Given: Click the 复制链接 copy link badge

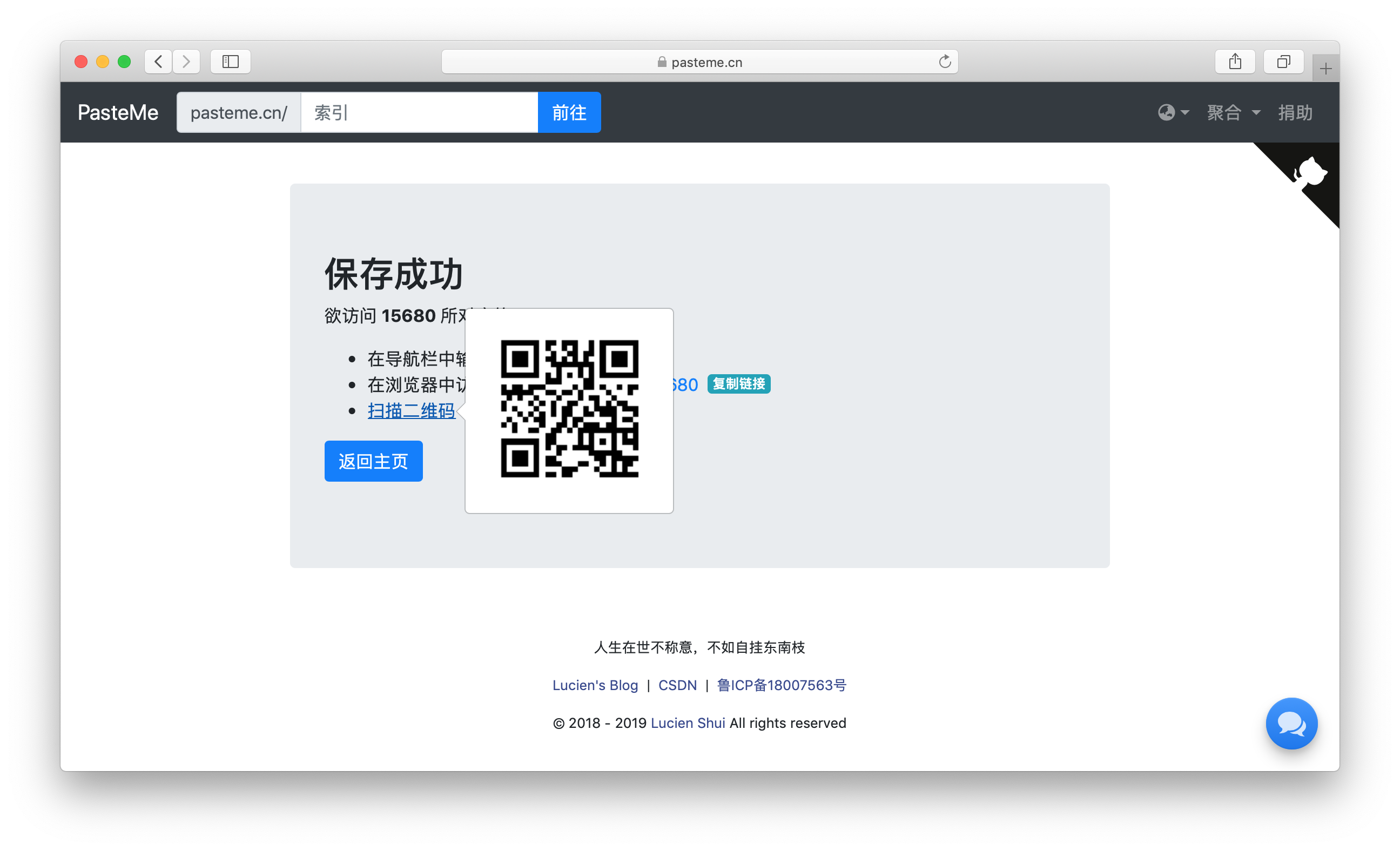Looking at the screenshot, I should [x=738, y=384].
